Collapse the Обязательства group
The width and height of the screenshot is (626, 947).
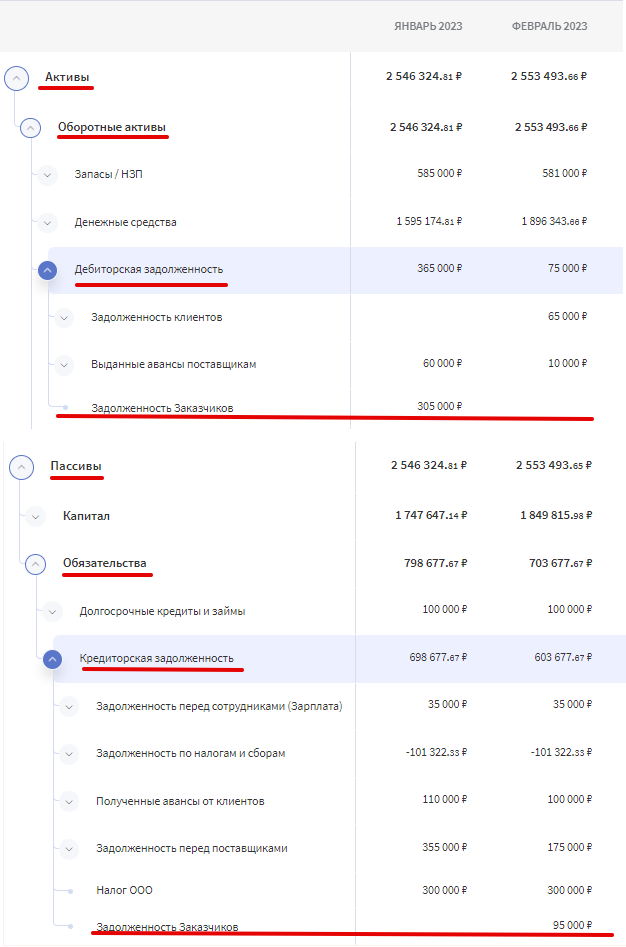[x=36, y=565]
